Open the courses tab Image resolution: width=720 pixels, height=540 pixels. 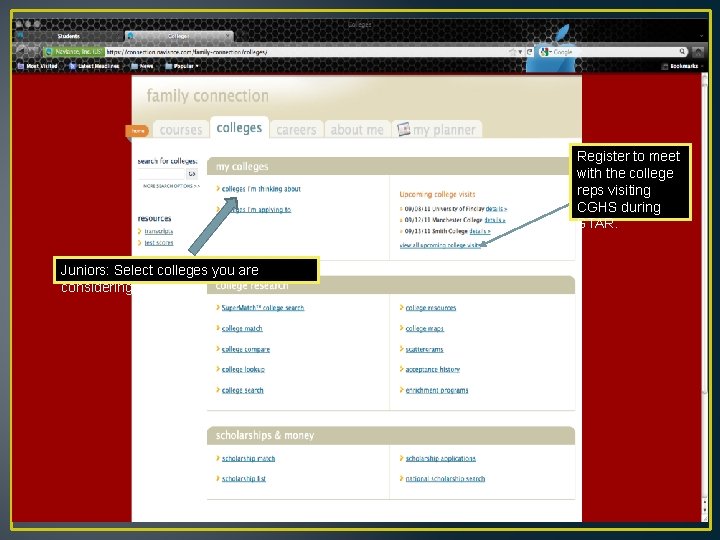181,129
